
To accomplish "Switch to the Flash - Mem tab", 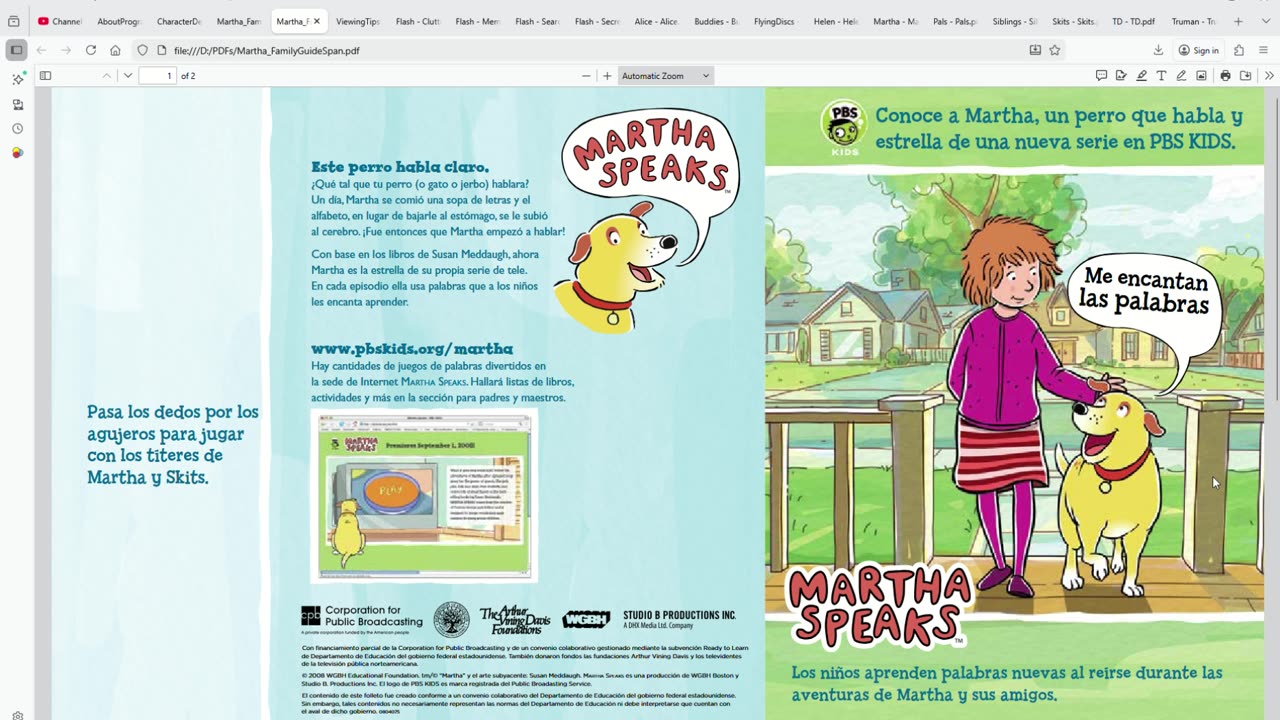I will (x=477, y=21).
